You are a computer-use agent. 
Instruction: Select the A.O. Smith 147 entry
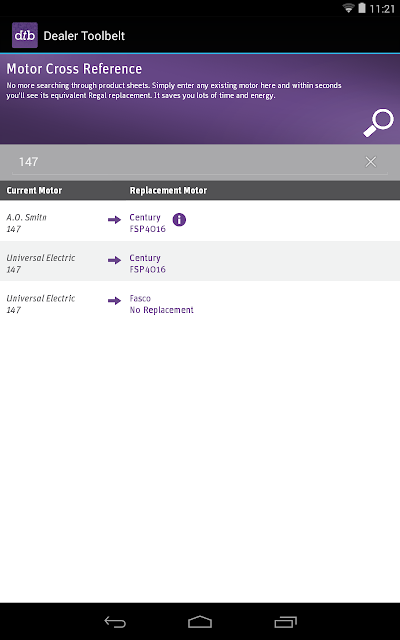click(x=27, y=223)
